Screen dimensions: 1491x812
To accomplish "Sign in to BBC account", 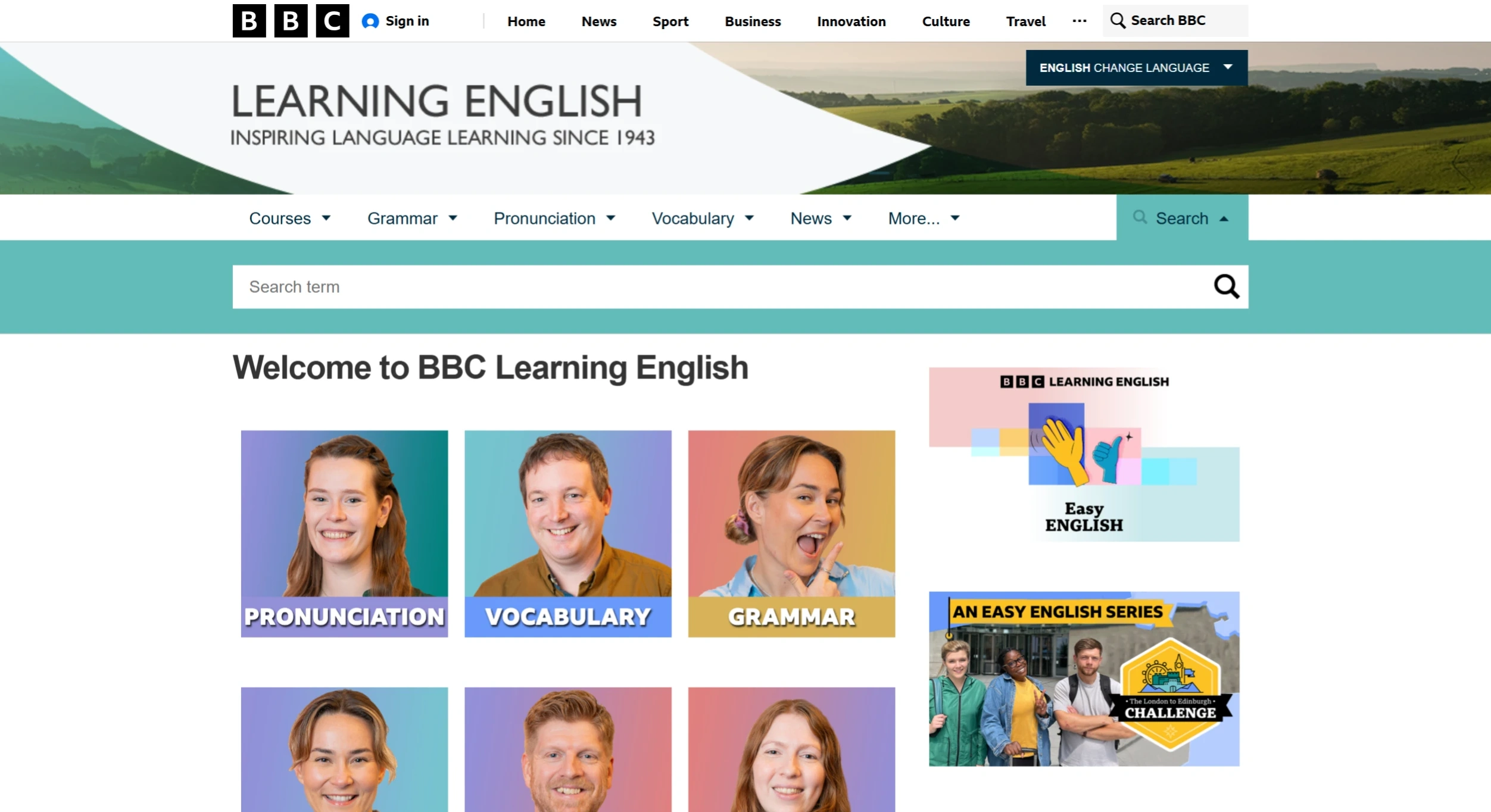I will (x=395, y=21).
